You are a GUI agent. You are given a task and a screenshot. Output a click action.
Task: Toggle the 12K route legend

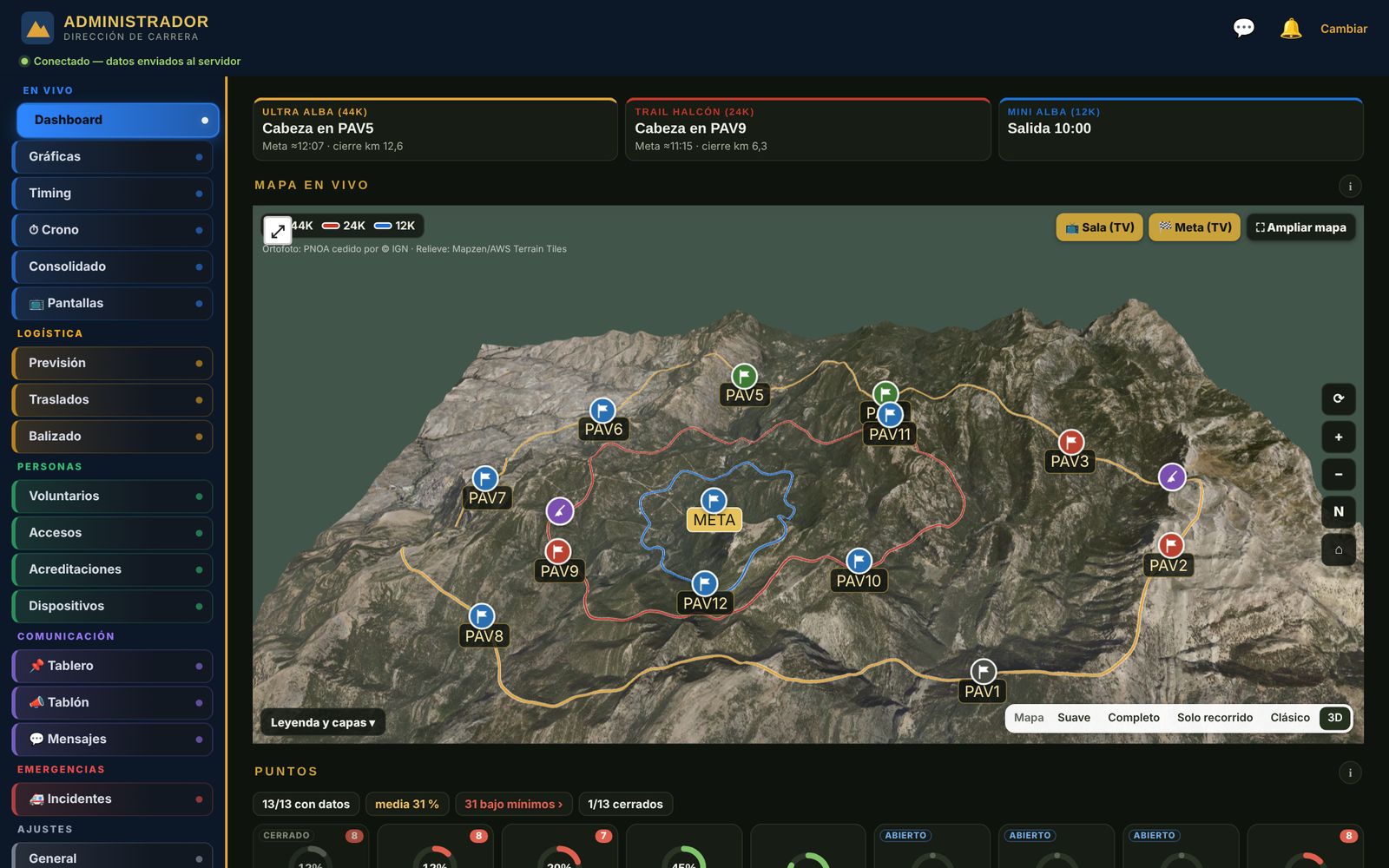[395, 226]
